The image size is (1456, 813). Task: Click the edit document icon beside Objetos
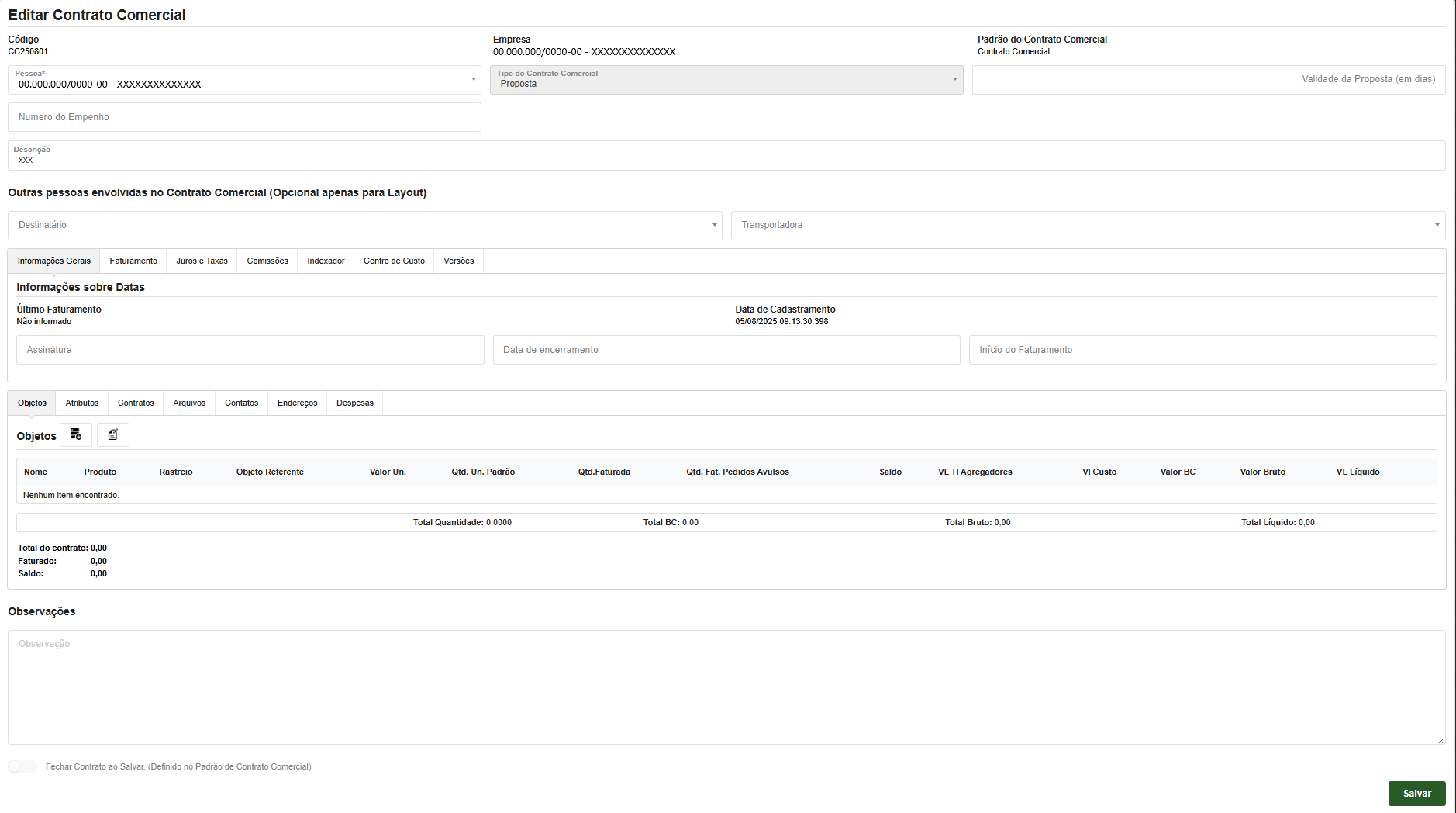pos(113,434)
